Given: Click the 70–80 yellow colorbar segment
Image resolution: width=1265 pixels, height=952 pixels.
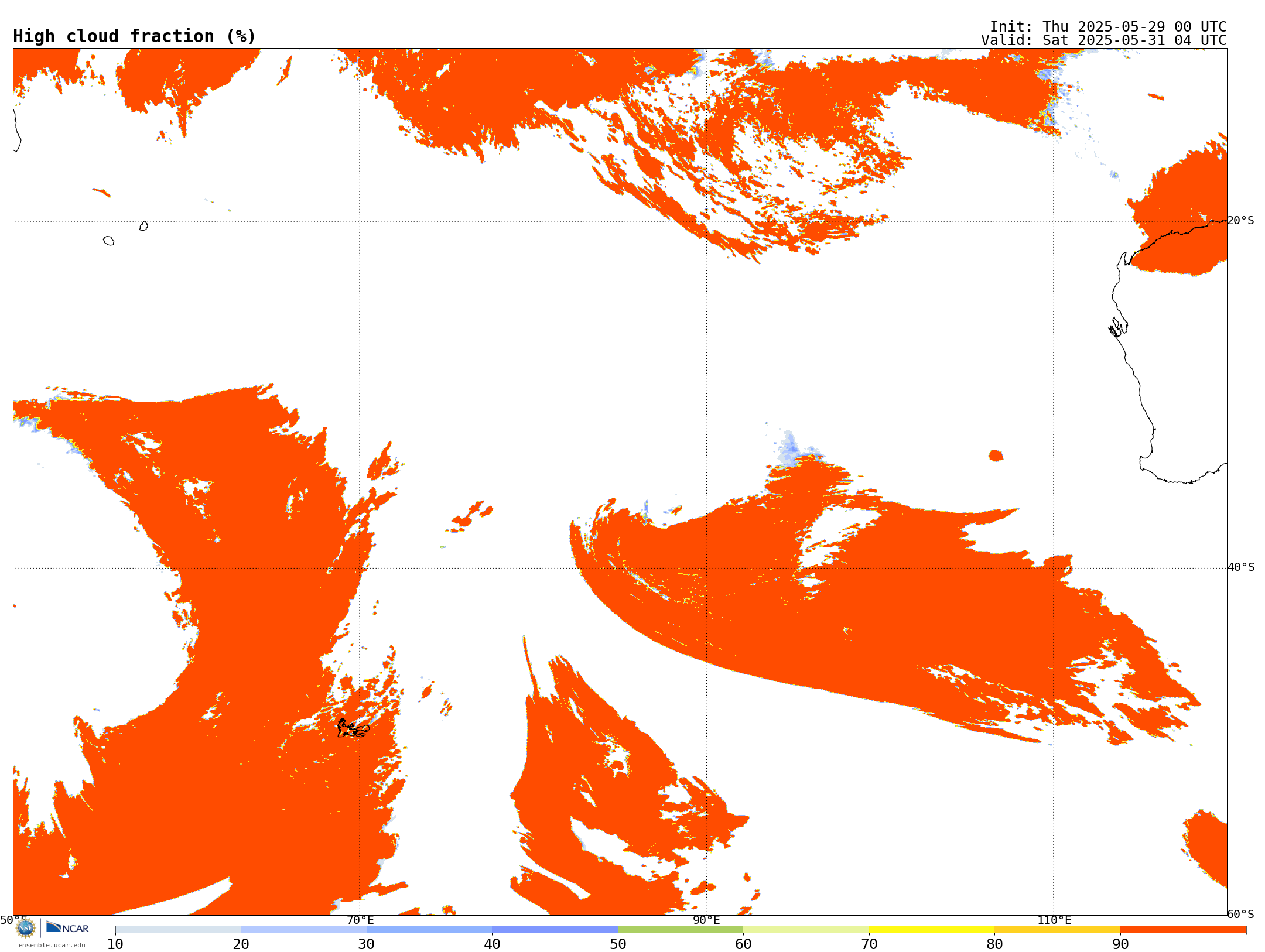Looking at the screenshot, I should (x=932, y=930).
